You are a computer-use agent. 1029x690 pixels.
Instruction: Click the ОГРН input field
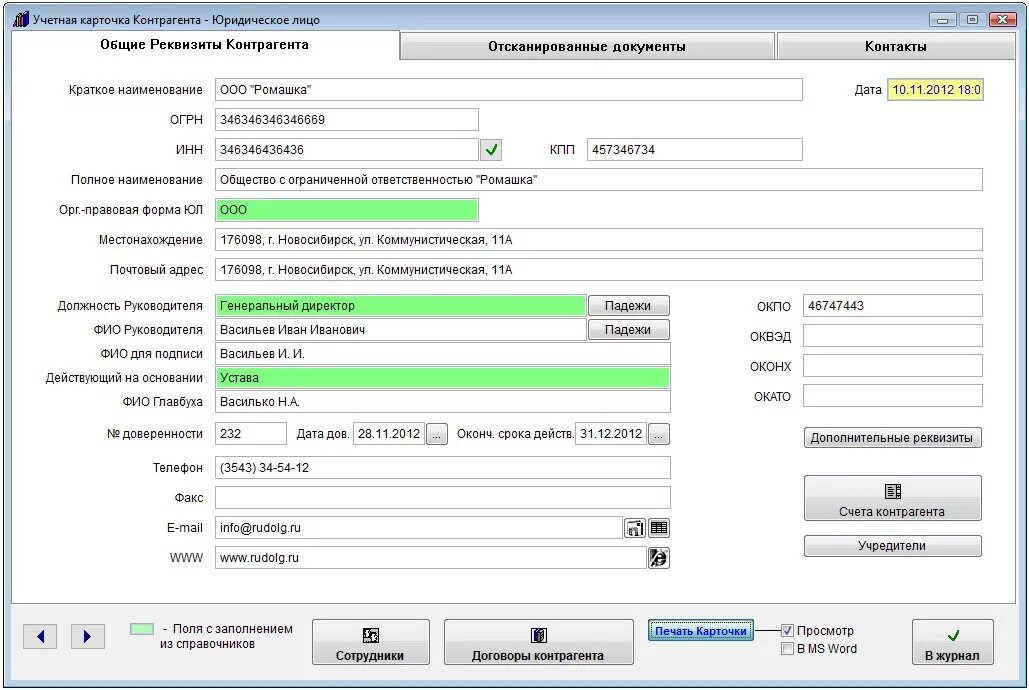tap(346, 119)
